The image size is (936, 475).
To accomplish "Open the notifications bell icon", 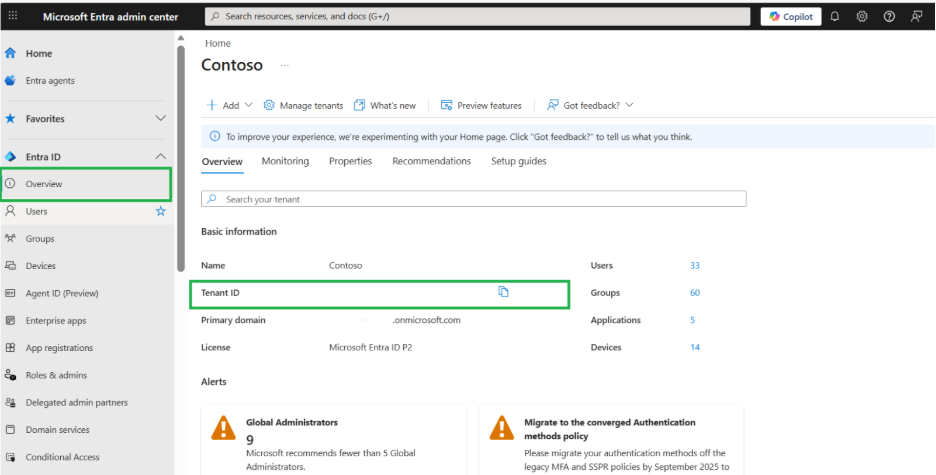I will [x=835, y=17].
